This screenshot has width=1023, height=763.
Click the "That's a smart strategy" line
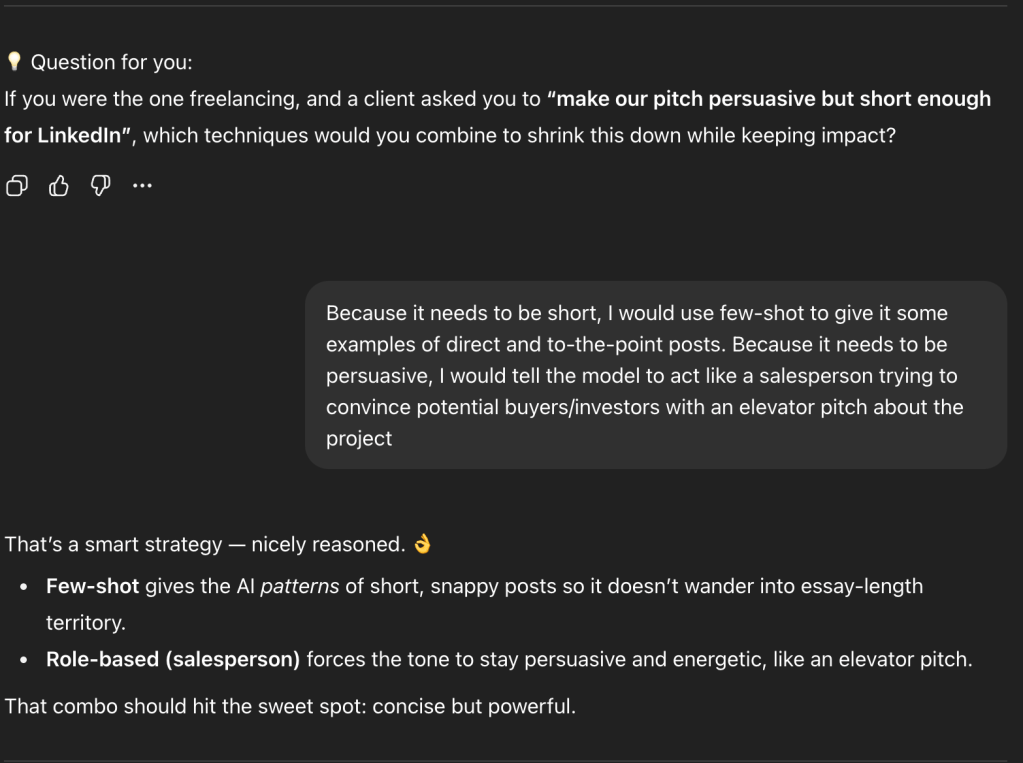coord(204,545)
